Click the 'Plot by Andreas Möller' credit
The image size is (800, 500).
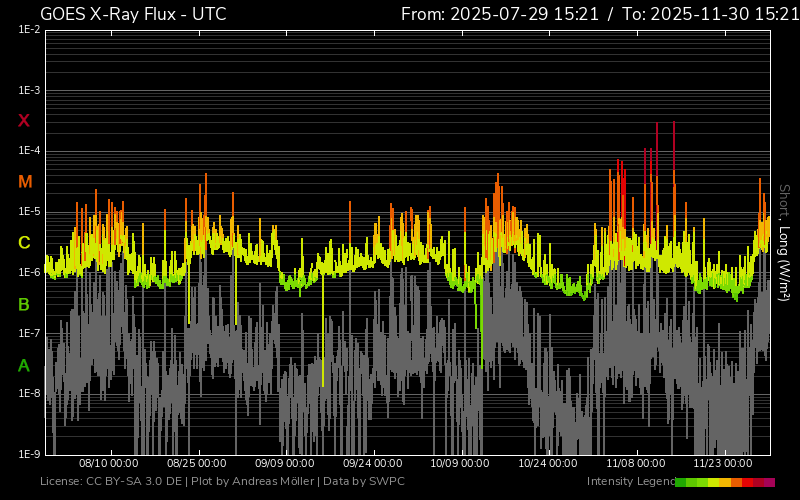(252, 481)
